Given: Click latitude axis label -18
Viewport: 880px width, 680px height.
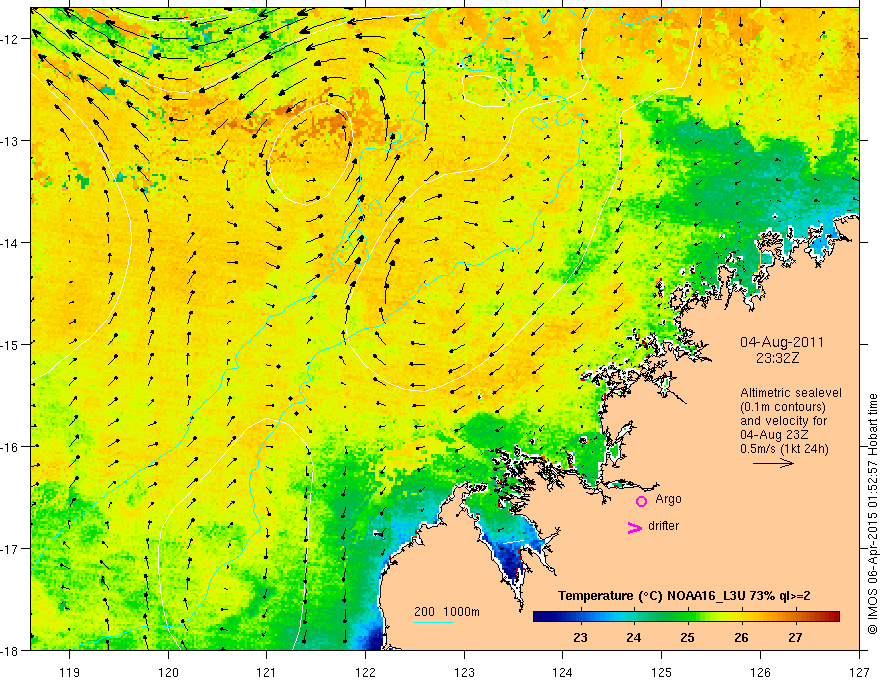Looking at the screenshot, I should (11, 650).
